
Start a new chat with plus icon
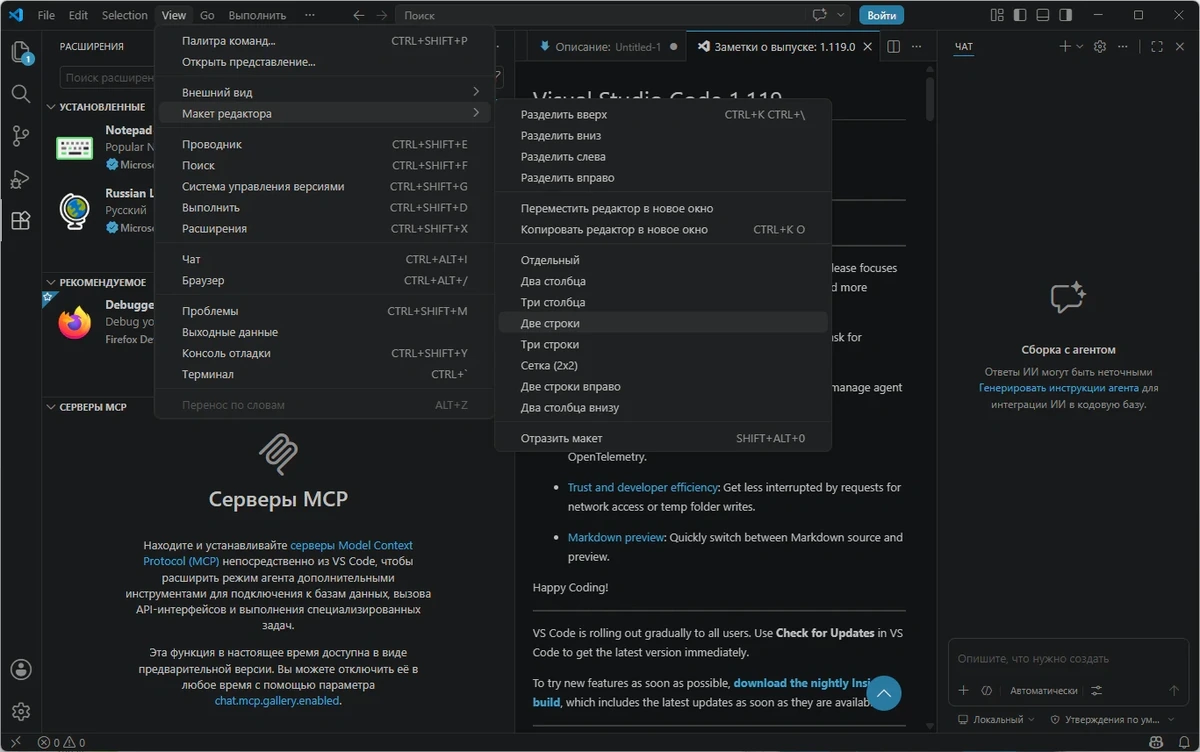[1065, 47]
